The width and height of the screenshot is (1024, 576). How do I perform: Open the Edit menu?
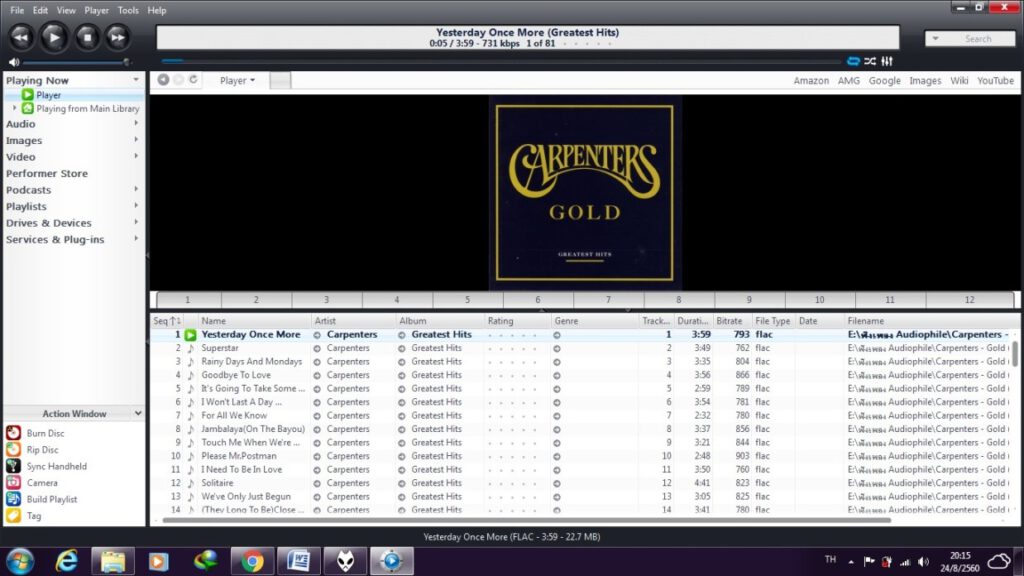point(40,10)
